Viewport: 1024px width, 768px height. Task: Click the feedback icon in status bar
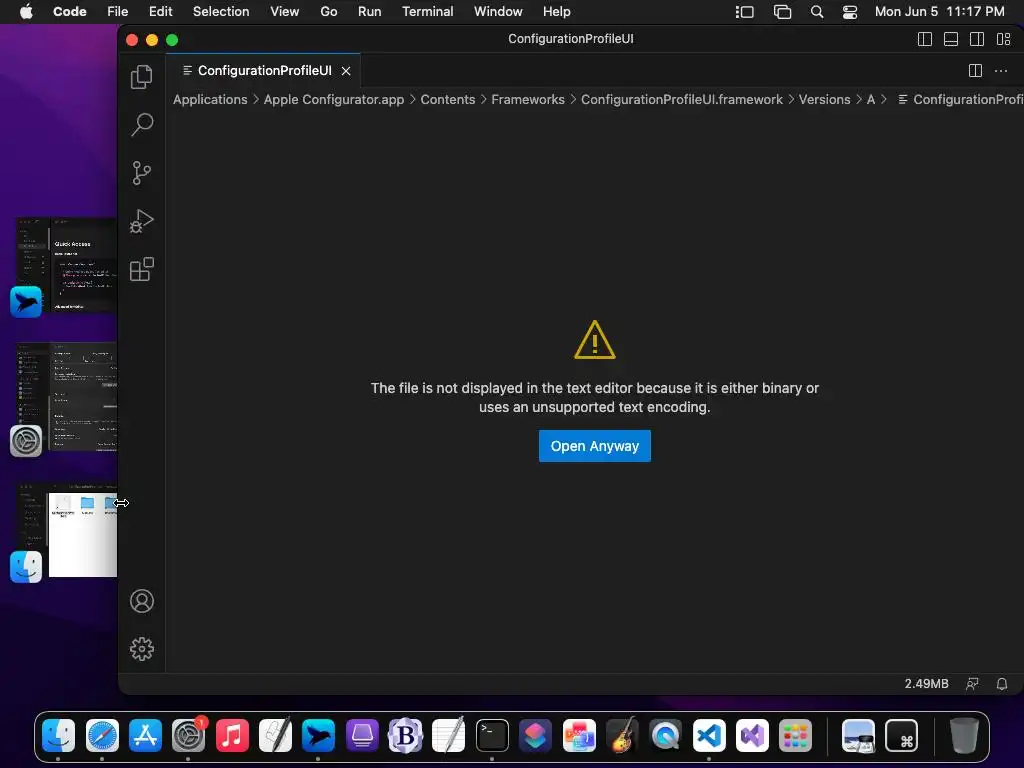[972, 684]
